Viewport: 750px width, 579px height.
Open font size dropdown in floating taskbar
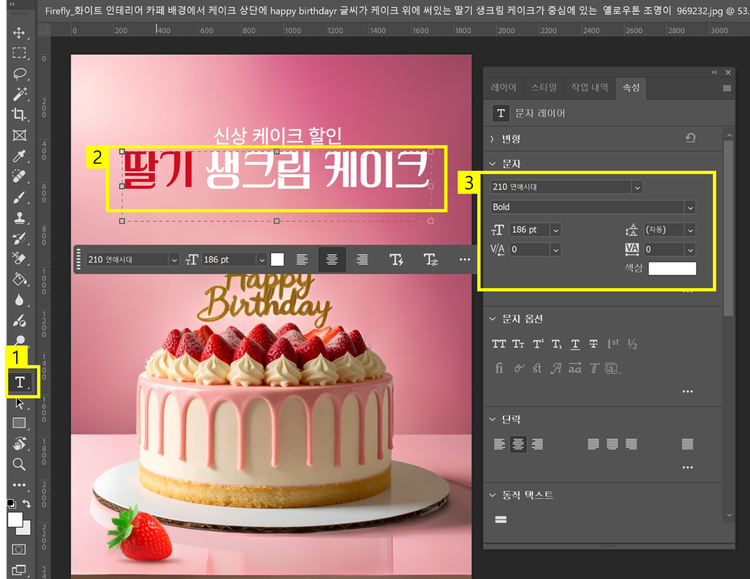[262, 260]
